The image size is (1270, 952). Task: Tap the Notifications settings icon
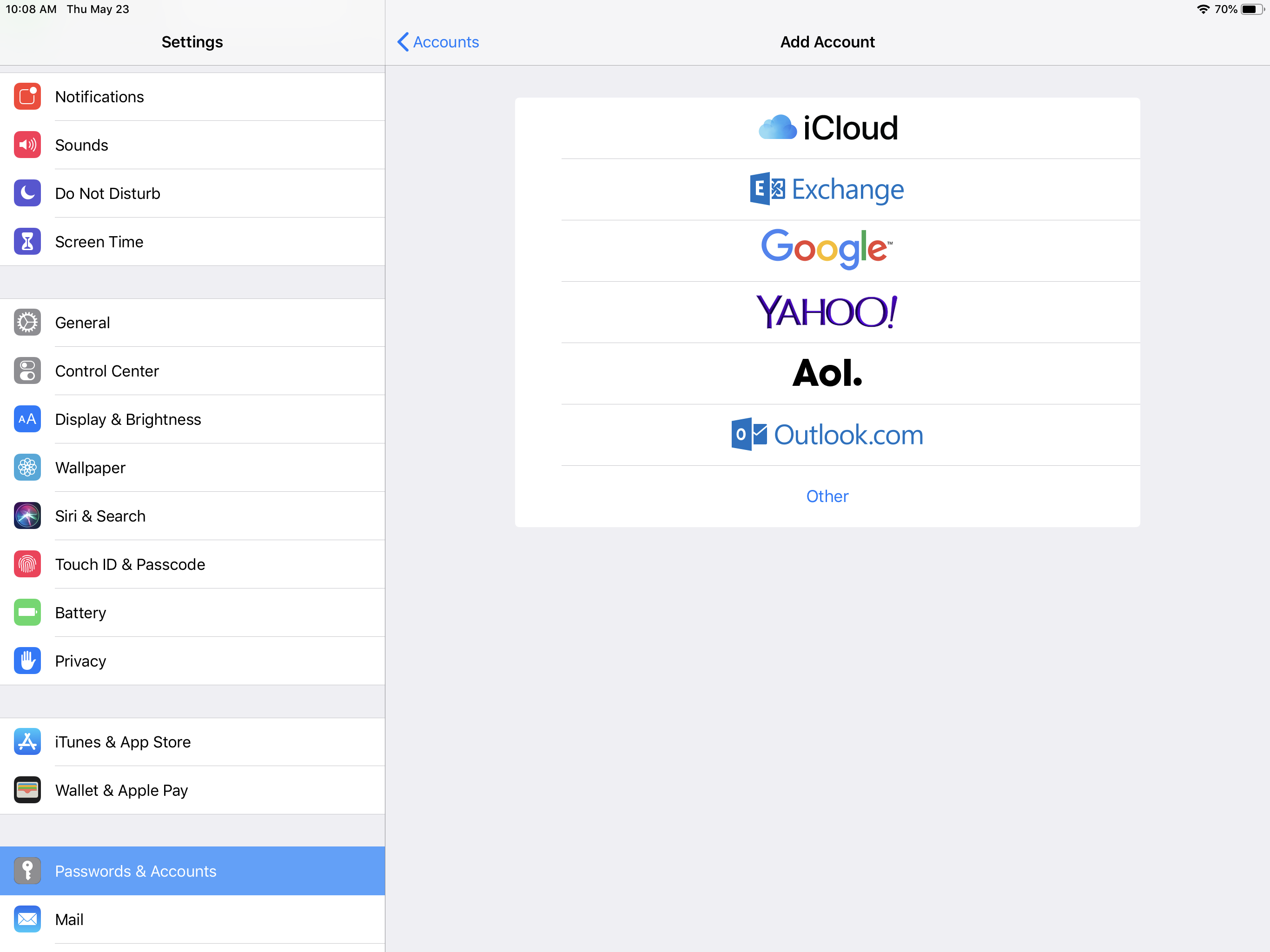pos(27,97)
